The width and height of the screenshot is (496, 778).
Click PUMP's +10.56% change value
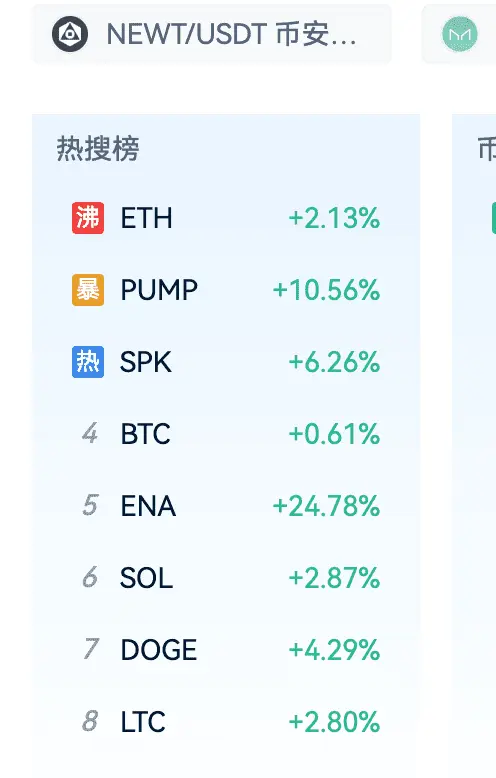(326, 290)
